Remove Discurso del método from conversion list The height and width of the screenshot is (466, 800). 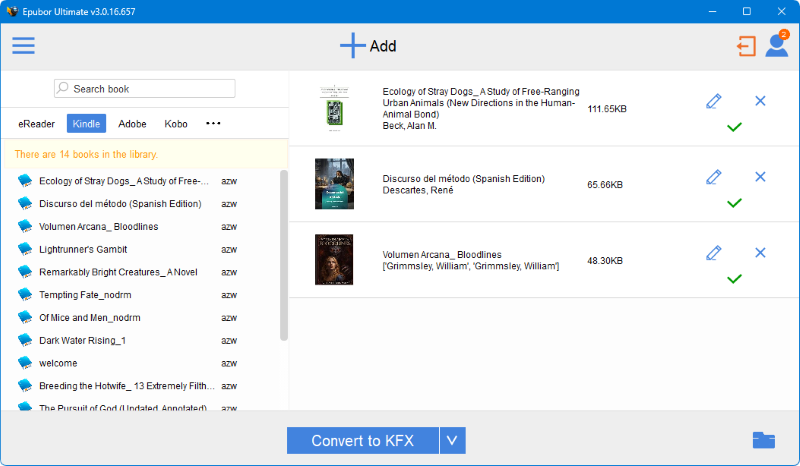[x=760, y=177]
